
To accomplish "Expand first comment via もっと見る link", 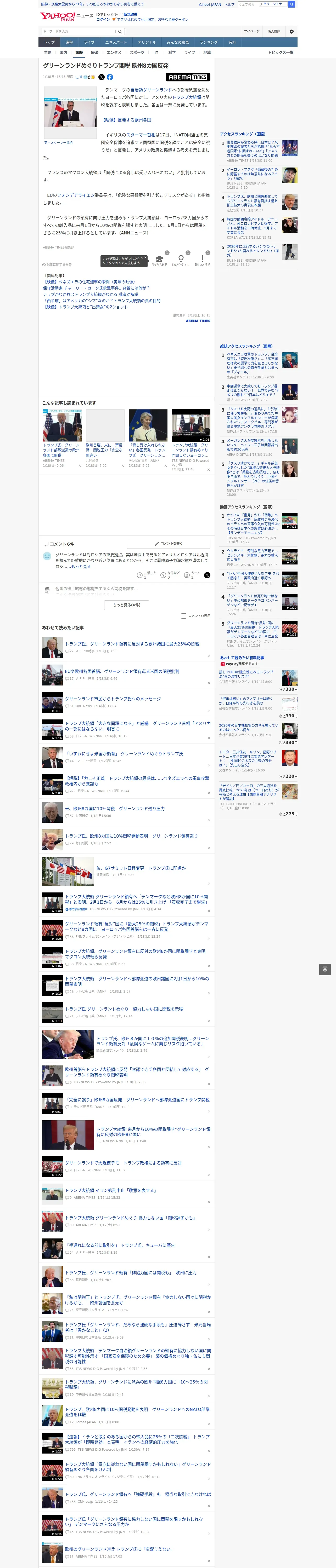I will point(81,566).
